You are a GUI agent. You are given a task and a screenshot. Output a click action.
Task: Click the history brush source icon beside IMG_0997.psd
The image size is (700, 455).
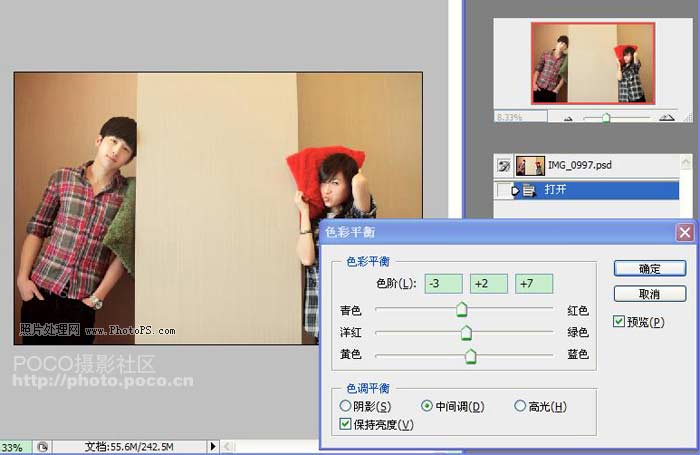pos(505,166)
